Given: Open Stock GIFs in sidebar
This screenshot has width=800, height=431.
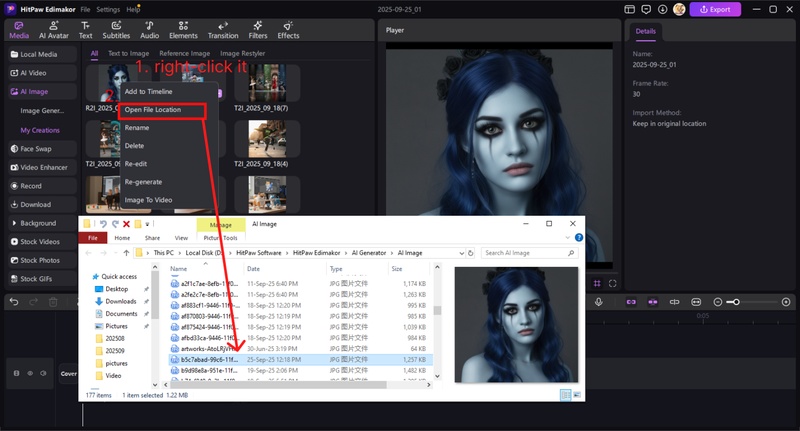Looking at the screenshot, I should [42, 279].
